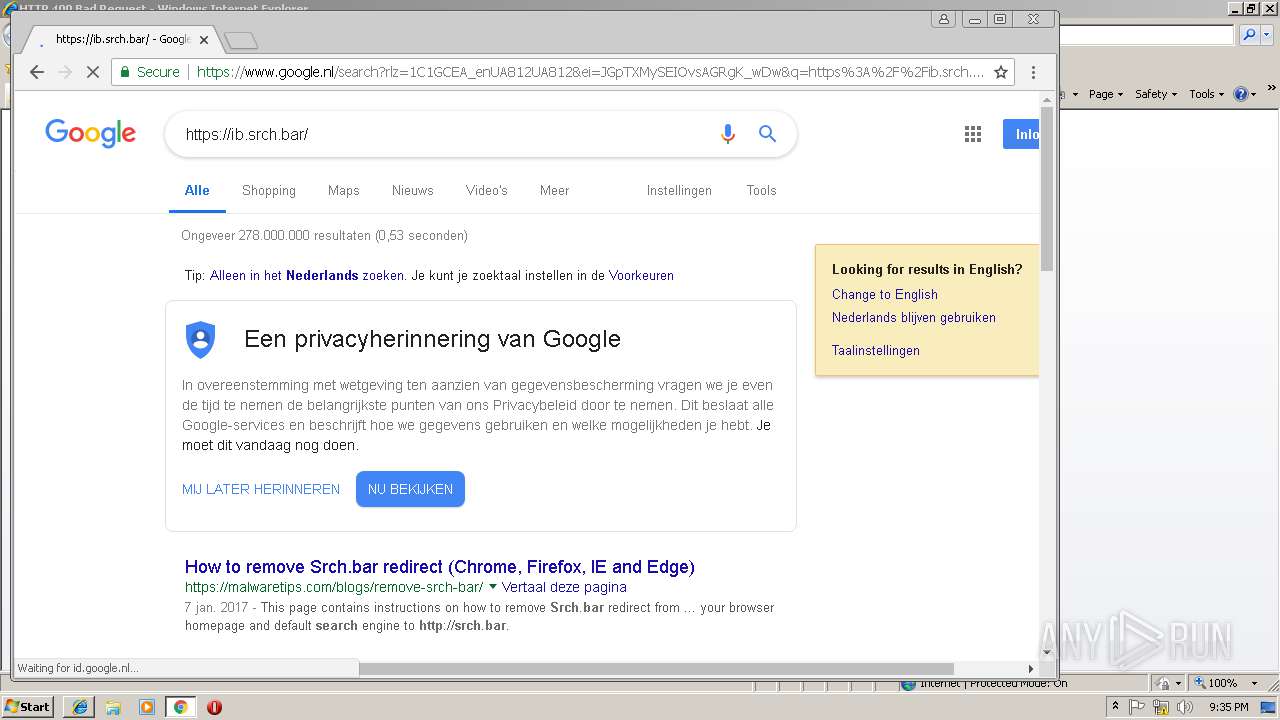The width and height of the screenshot is (1280, 720).
Task: Click the vertical scrollbar down arrow
Action: [1047, 652]
